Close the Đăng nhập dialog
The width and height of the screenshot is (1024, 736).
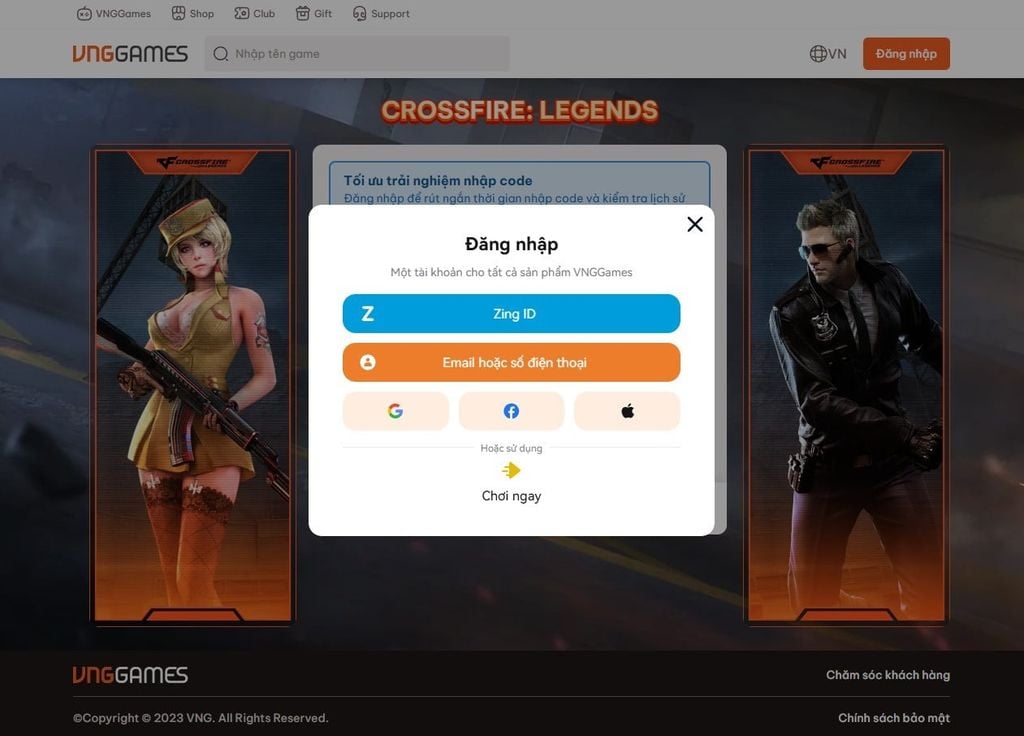[x=695, y=224]
